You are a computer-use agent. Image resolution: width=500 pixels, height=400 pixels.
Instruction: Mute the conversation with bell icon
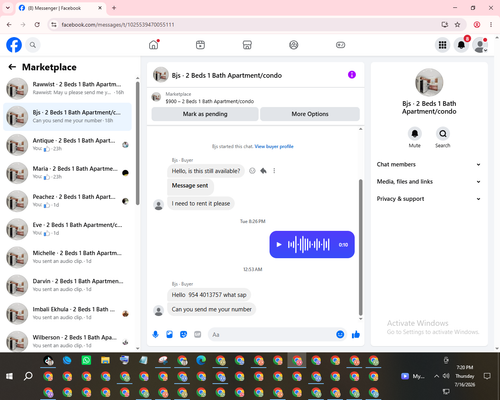(415, 134)
